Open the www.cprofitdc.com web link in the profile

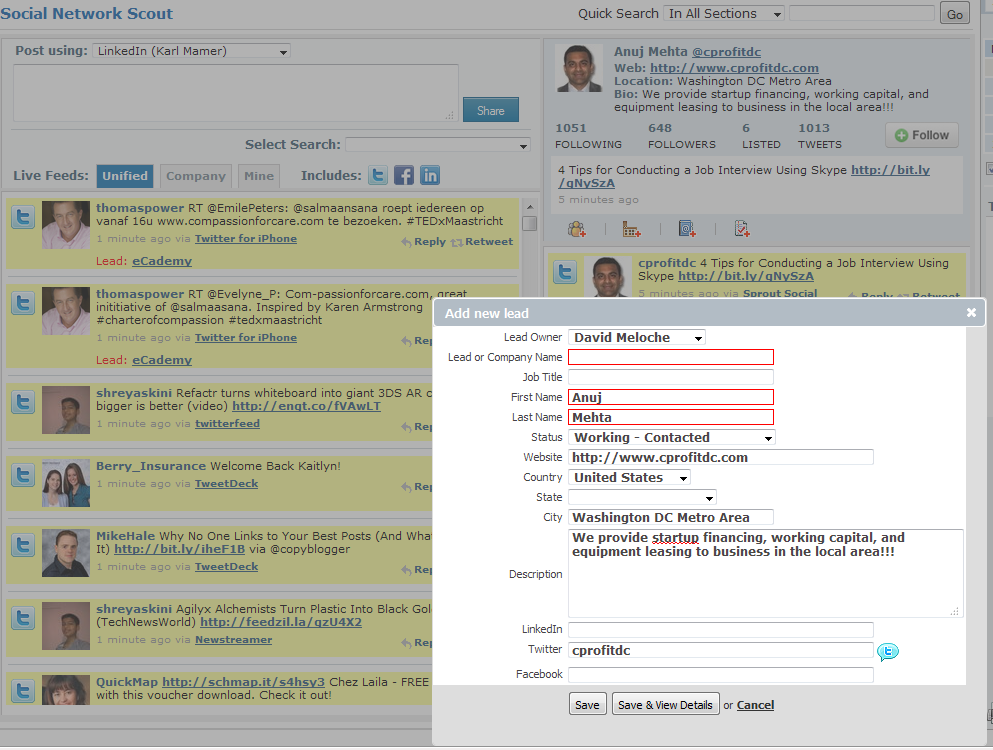coord(734,68)
